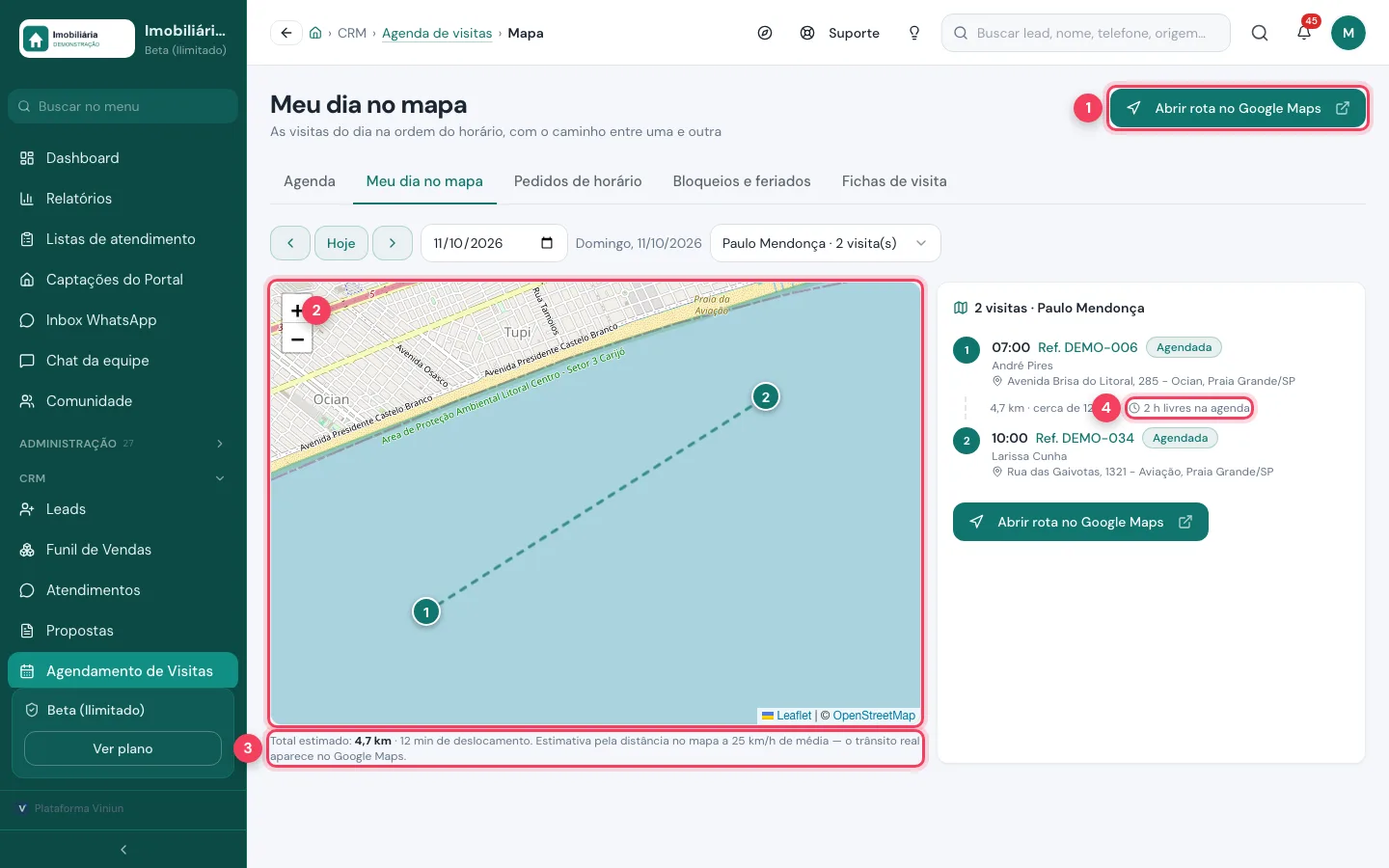Click the back arrow in breadcrumb bar
1389x868 pixels.
pos(286,33)
